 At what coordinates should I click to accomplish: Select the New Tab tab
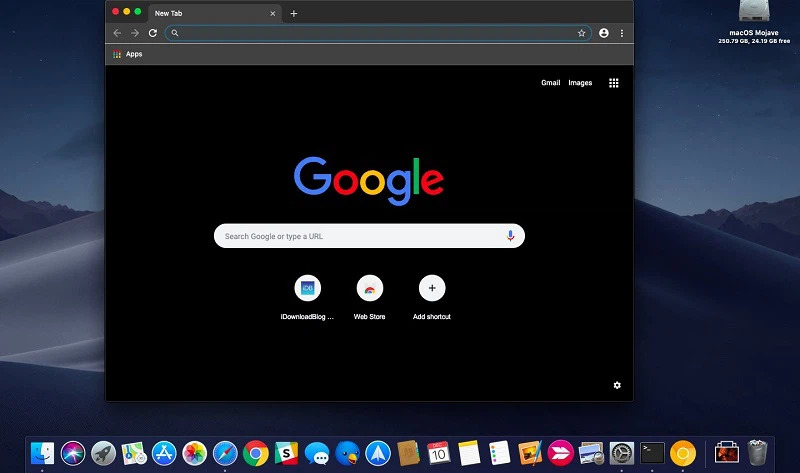pyautogui.click(x=214, y=13)
